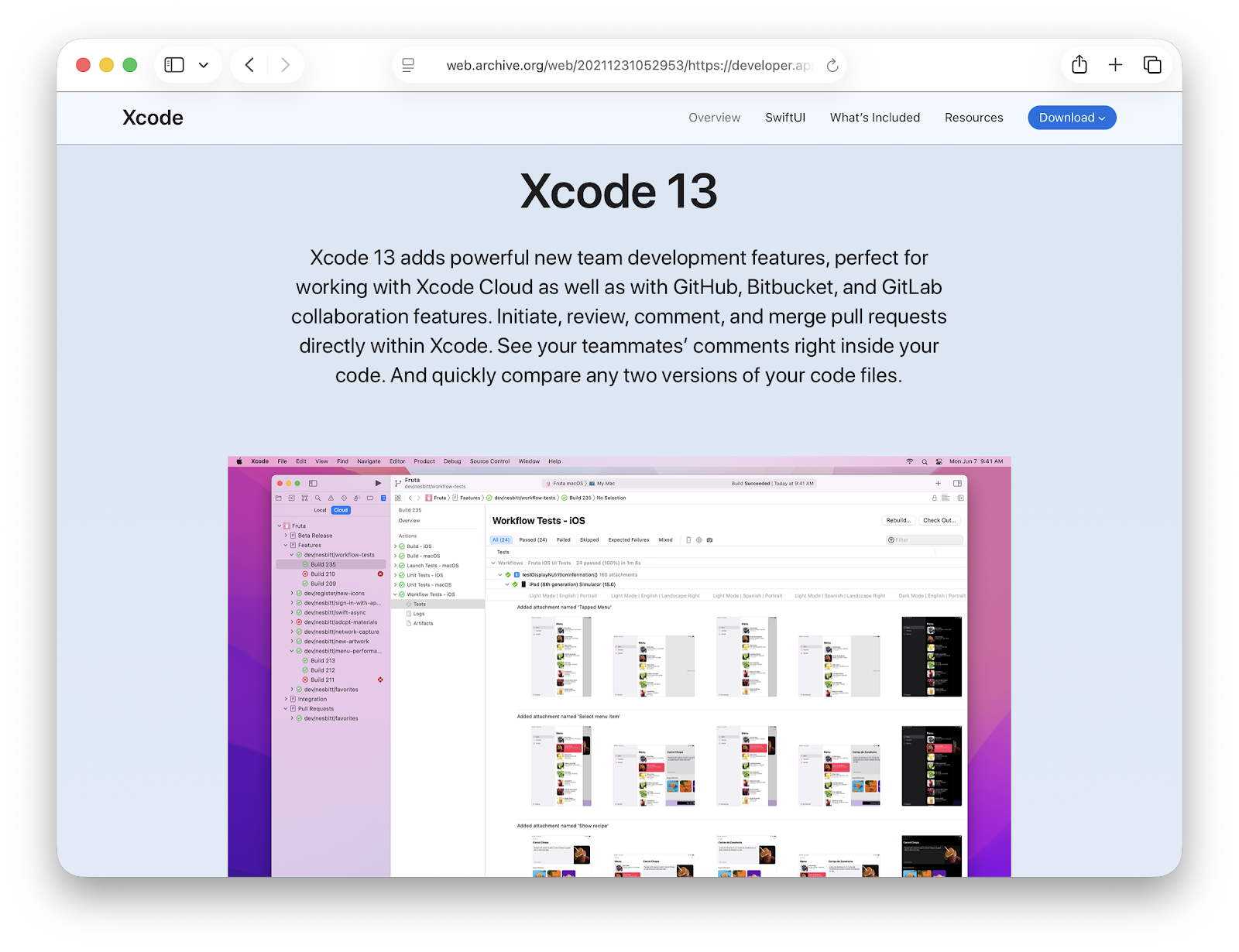The height and width of the screenshot is (952, 1239).
Task: Select the Breakpoint navigator icon
Action: 370,498
